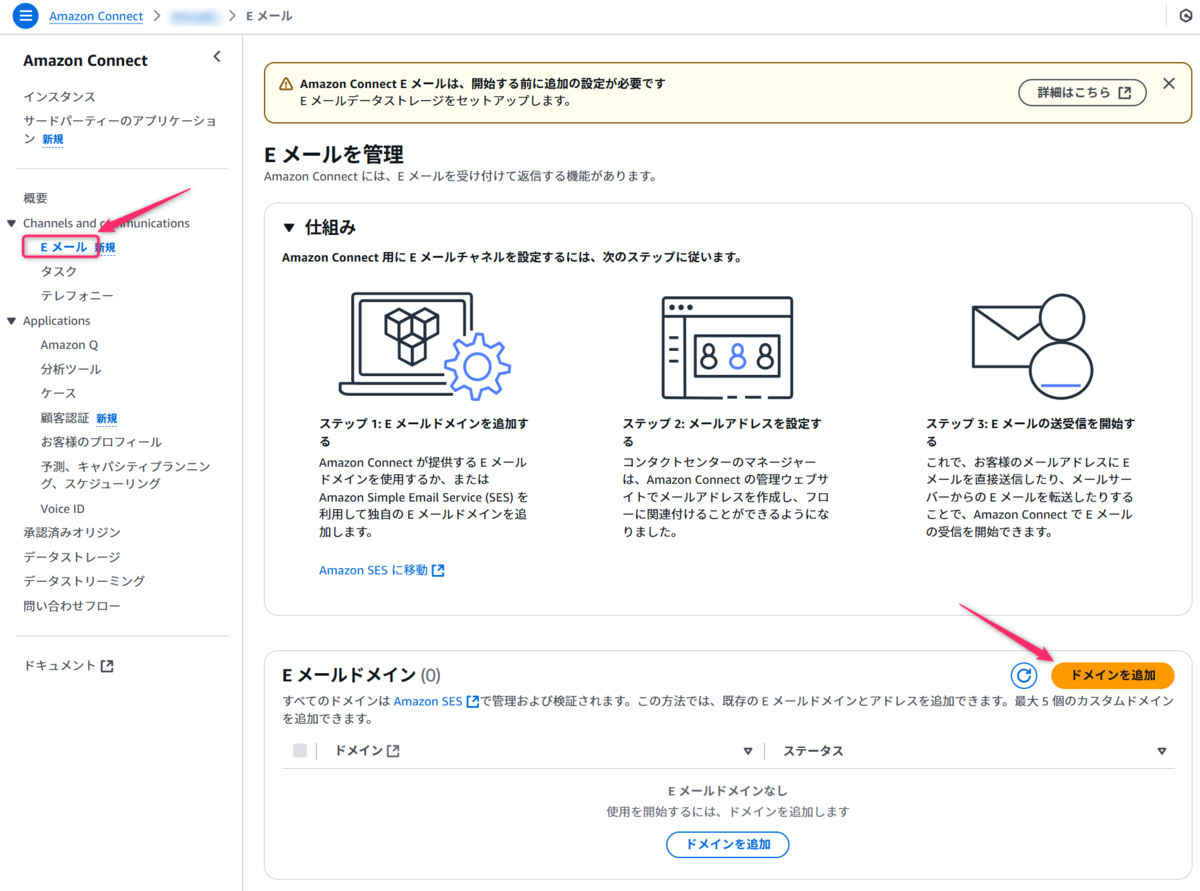Open the hamburger navigation menu
The image size is (1200, 891).
25,16
